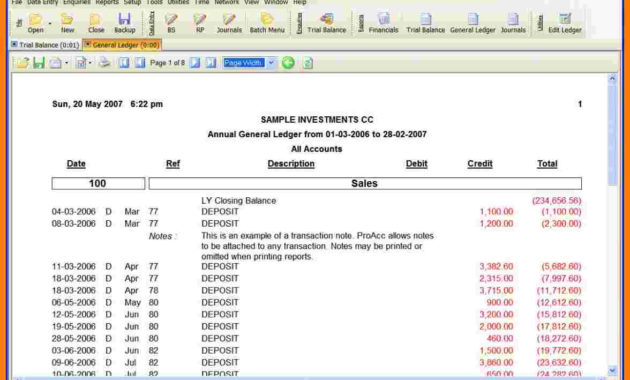Click the account number 100 box
Screen dimensions: 630x380
point(98,184)
